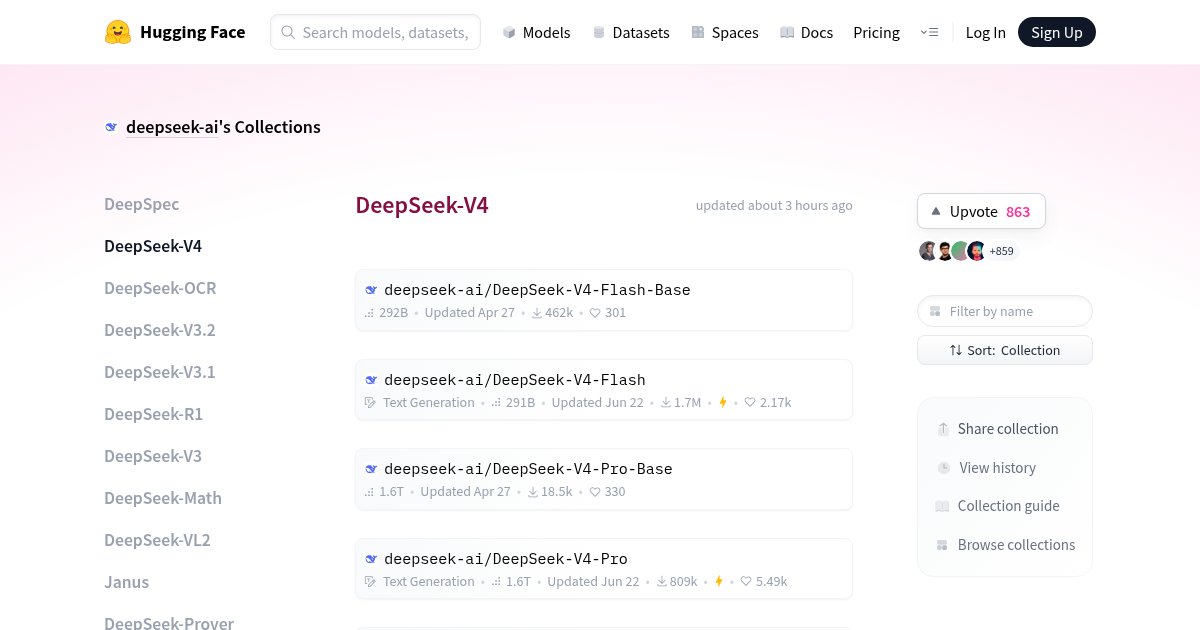Select the DeepSeek-V3 collection
This screenshot has width=1200, height=630.
(x=153, y=456)
